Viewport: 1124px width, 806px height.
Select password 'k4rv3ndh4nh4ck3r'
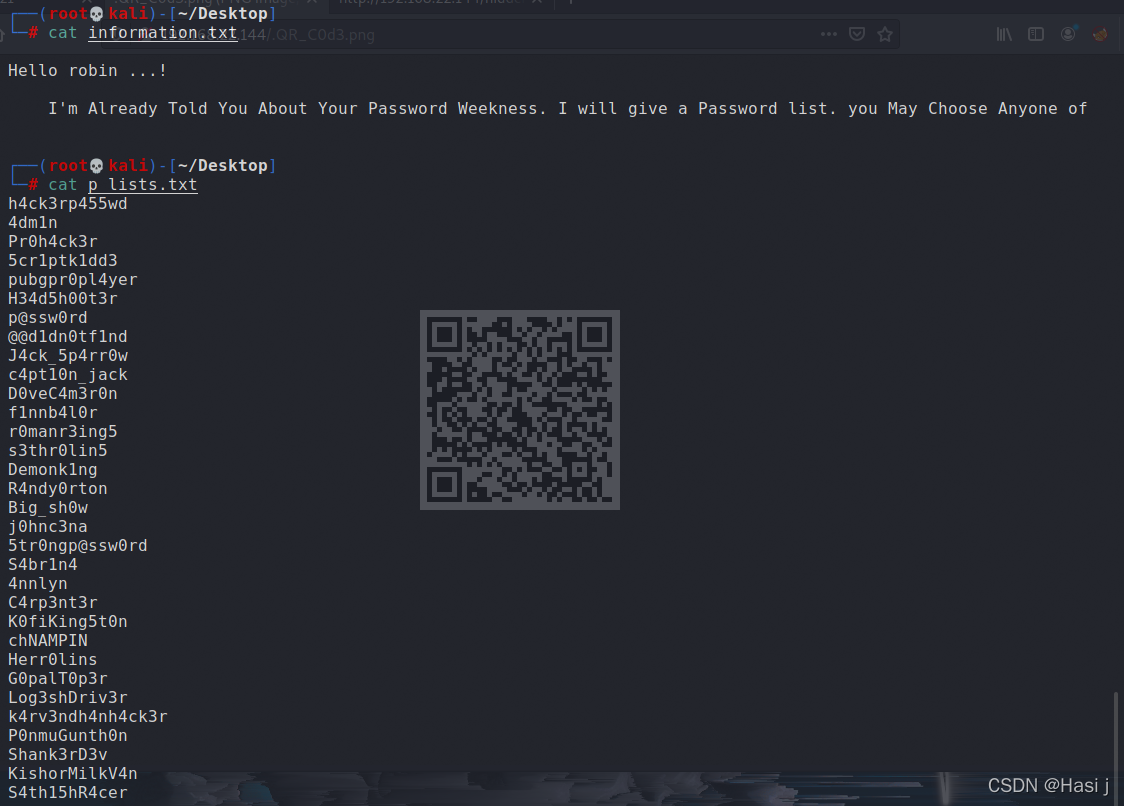[87, 717]
